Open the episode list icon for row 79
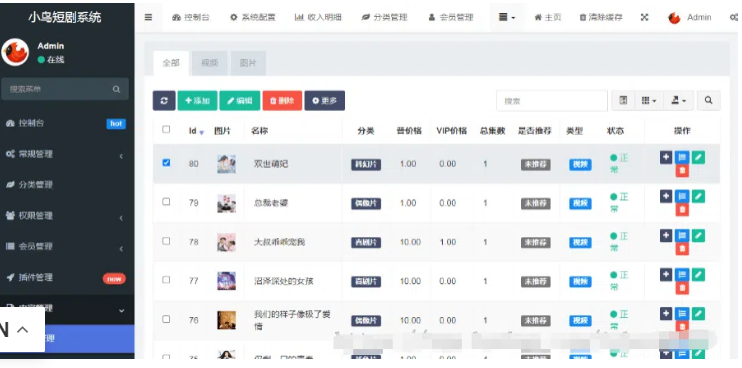This screenshot has height=368, width=742. coord(682,196)
